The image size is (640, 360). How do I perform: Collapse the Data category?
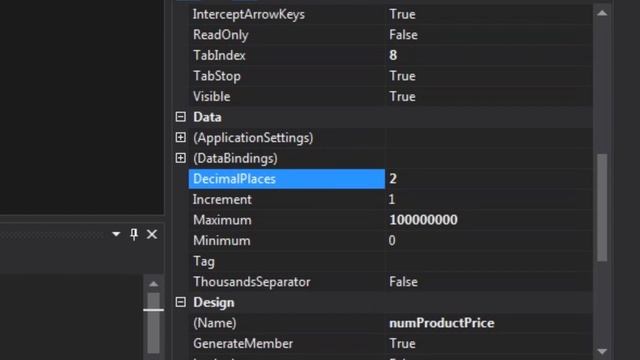pyautogui.click(x=180, y=117)
